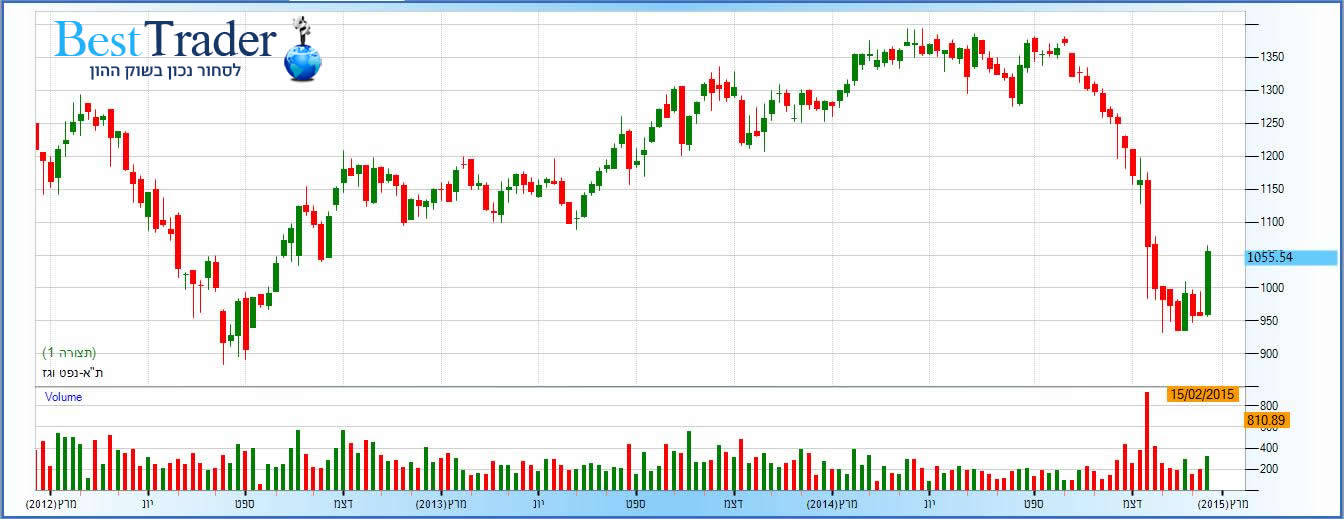
Task: Click the (2014) מרץ label on the time axis
Action: 835,504
